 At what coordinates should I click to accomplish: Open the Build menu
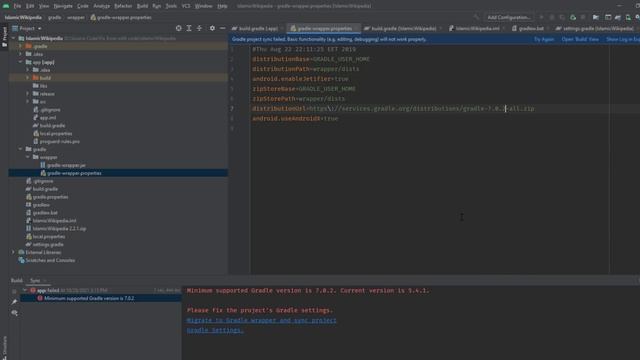(142, 6)
